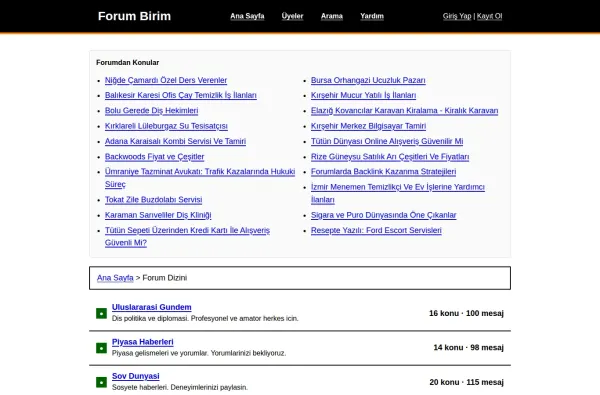Screen dimensions: 600x395
Task: Open topic Karaman Sarıveliler Diş Kliniği
Action: point(158,215)
